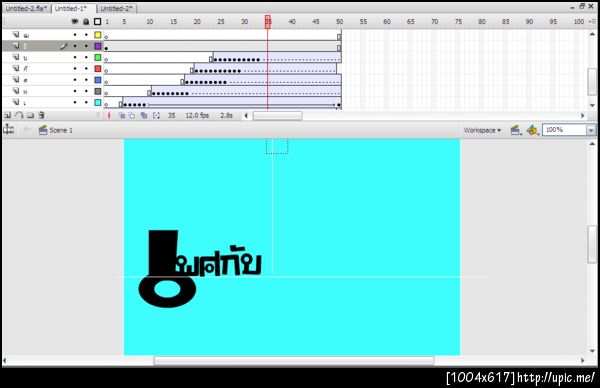
Task: Enable the Onion Skin Outlines icon
Action: tap(132, 115)
